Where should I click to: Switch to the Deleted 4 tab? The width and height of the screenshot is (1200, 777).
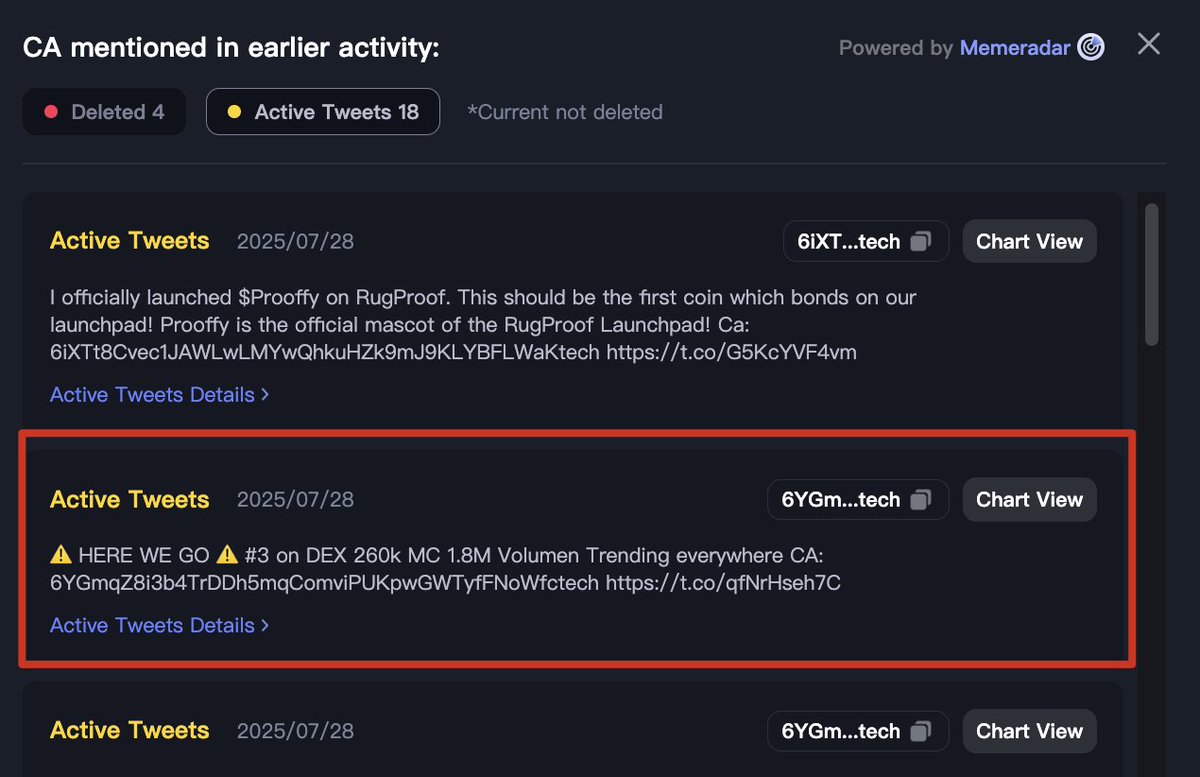pyautogui.click(x=104, y=112)
